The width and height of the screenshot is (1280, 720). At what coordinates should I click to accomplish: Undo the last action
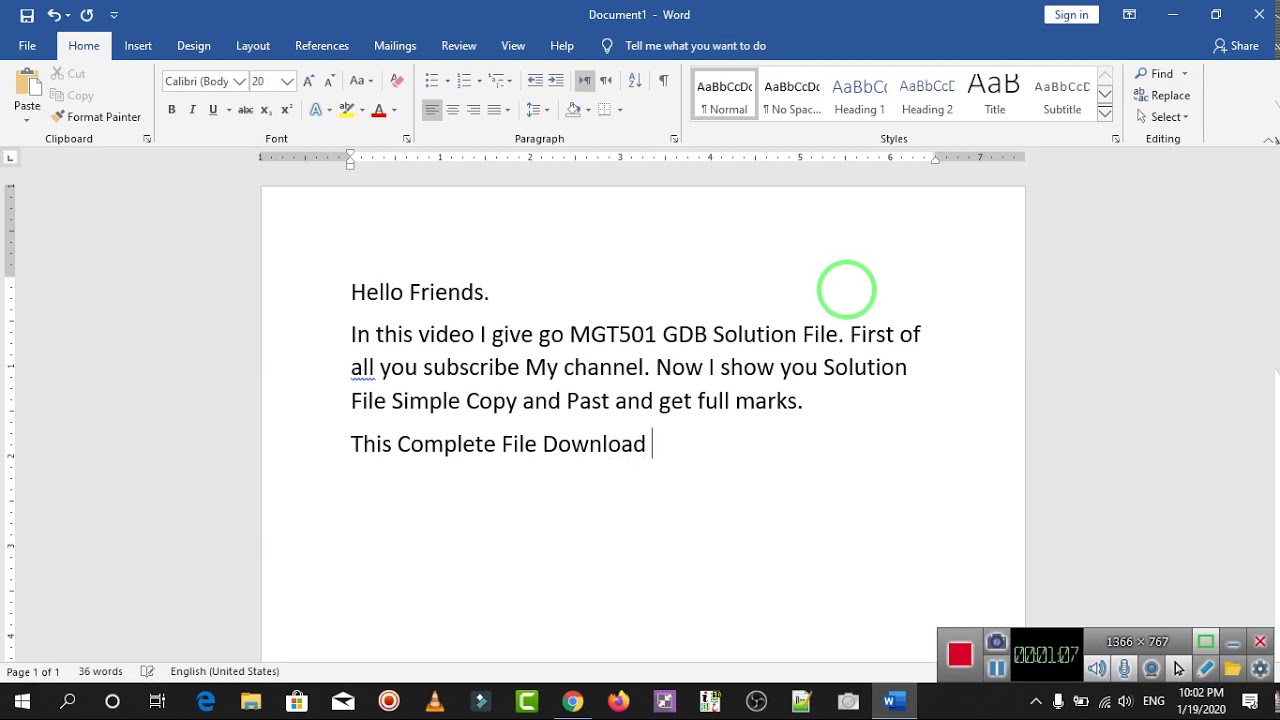(53, 15)
